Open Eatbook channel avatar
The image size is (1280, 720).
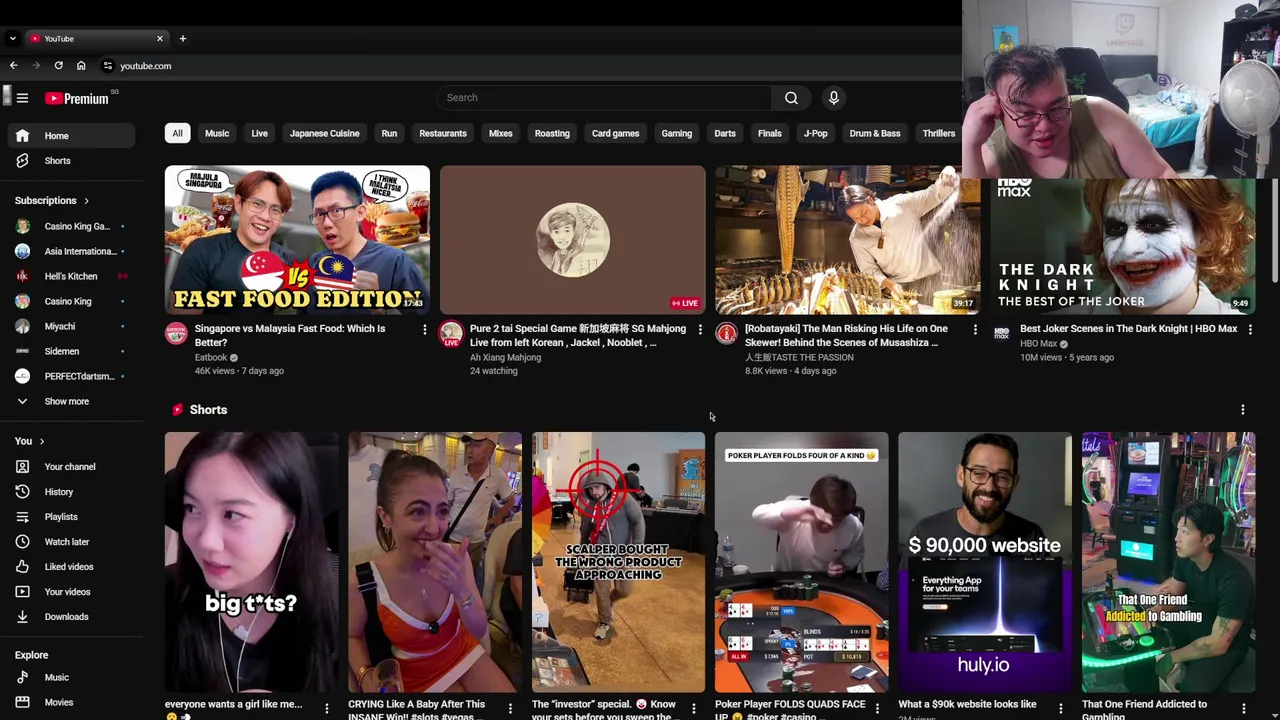[x=176, y=334]
